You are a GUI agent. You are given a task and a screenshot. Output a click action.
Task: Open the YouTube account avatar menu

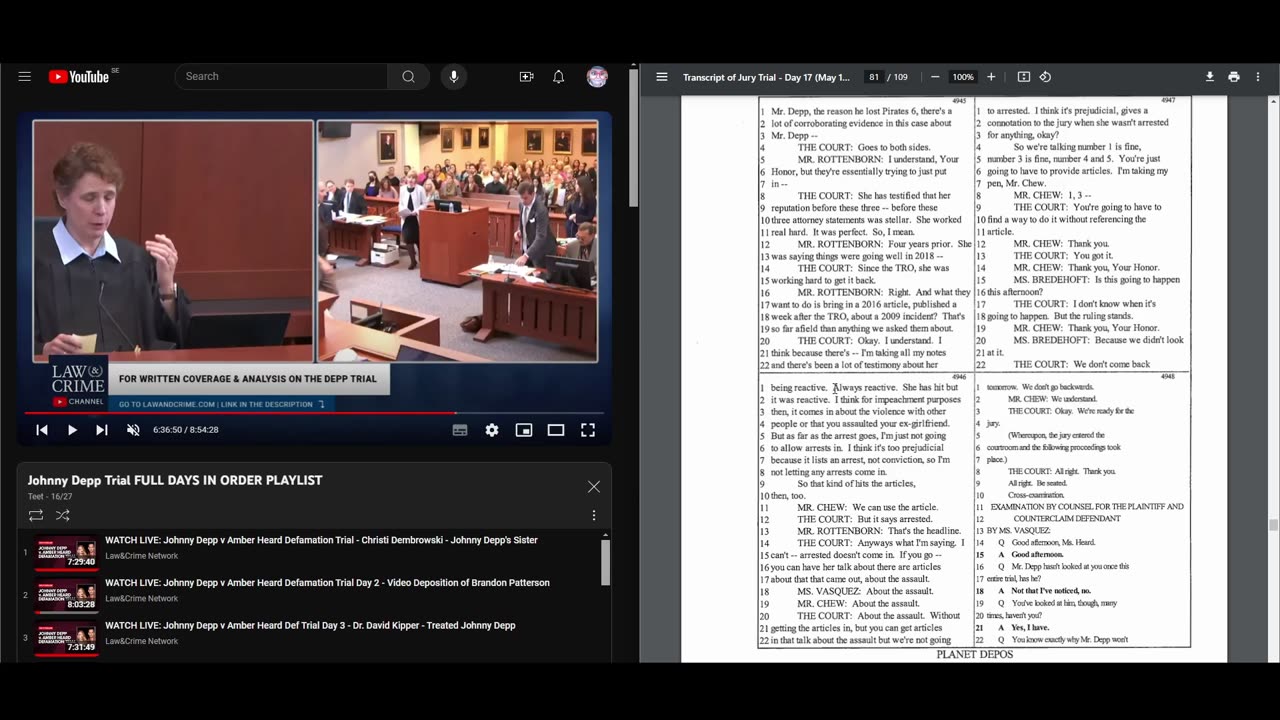click(597, 77)
